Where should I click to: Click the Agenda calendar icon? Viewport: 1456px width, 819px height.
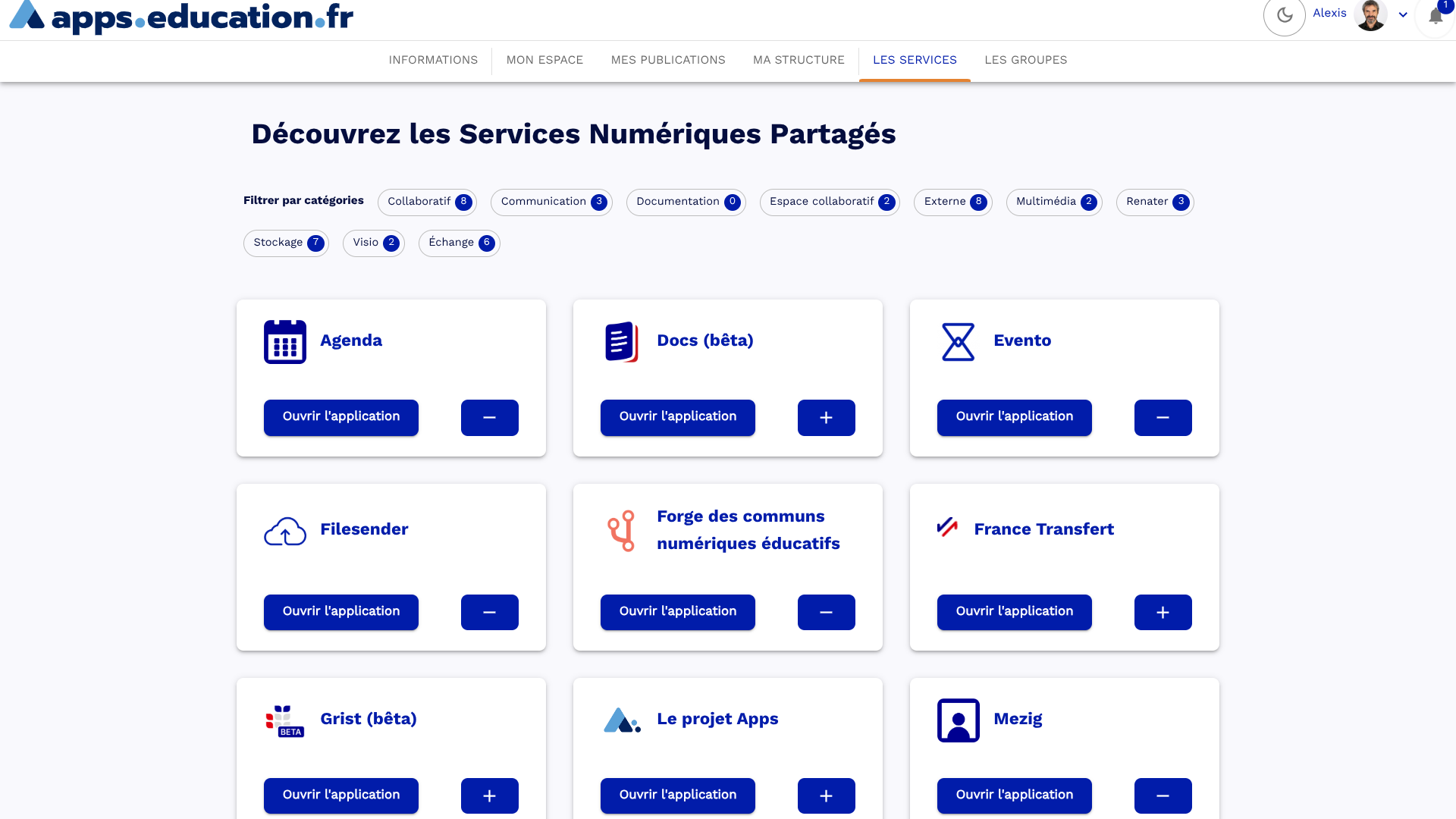[x=285, y=342]
